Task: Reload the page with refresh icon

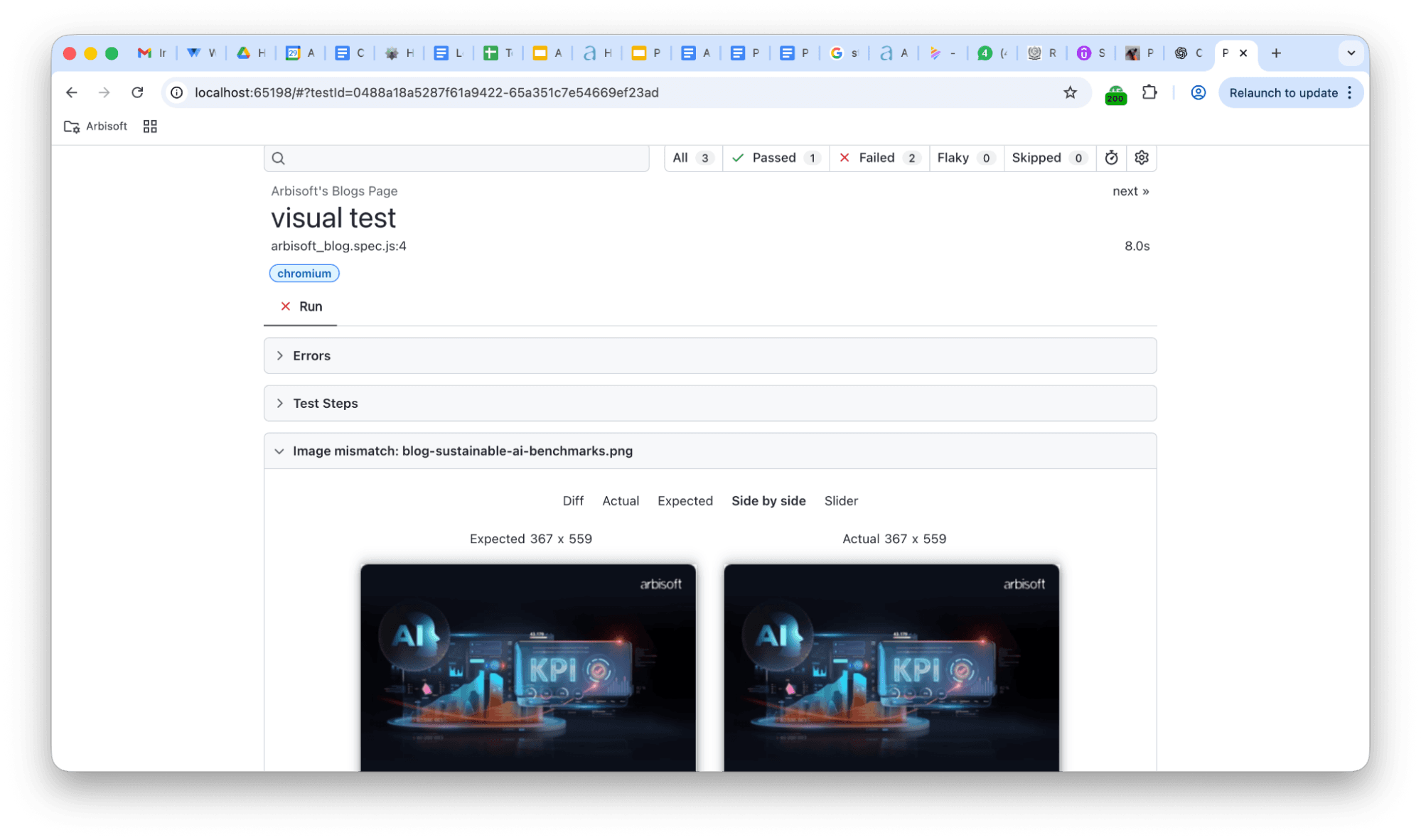Action: [137, 92]
